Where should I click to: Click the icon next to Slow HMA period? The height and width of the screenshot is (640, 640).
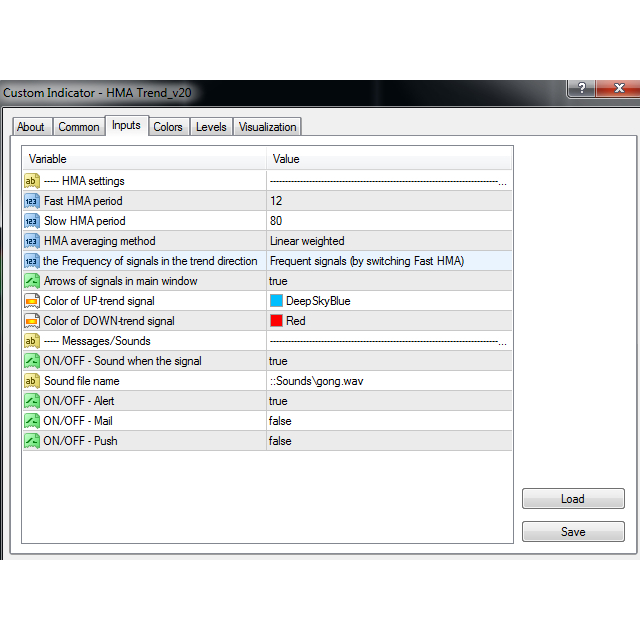click(31, 221)
